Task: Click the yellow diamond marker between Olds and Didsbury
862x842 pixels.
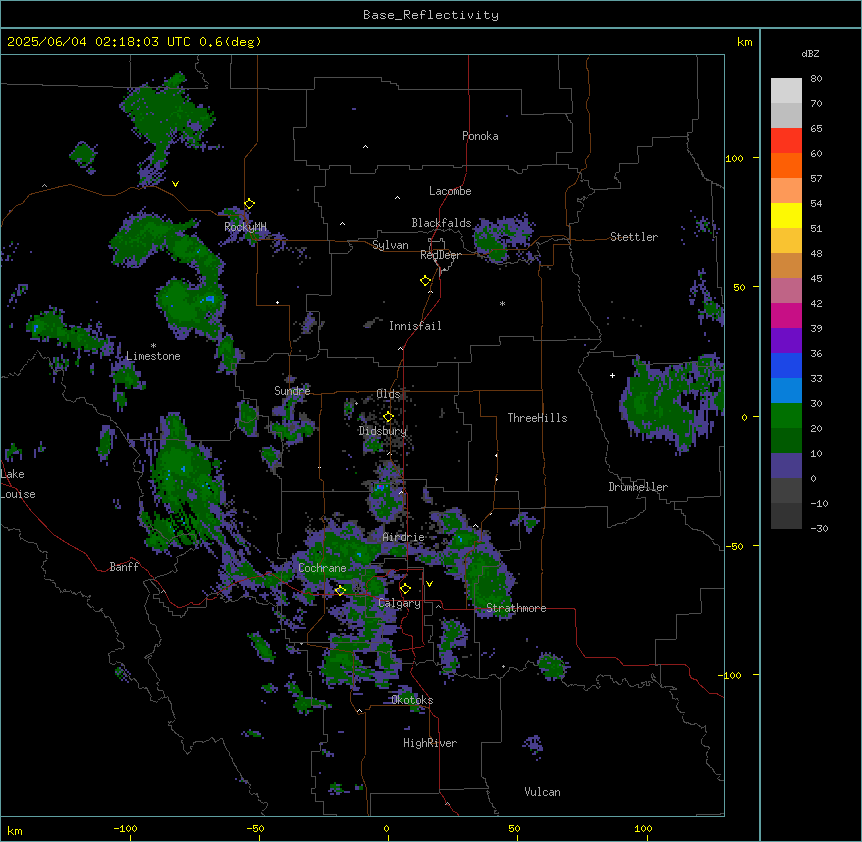Action: (x=388, y=417)
